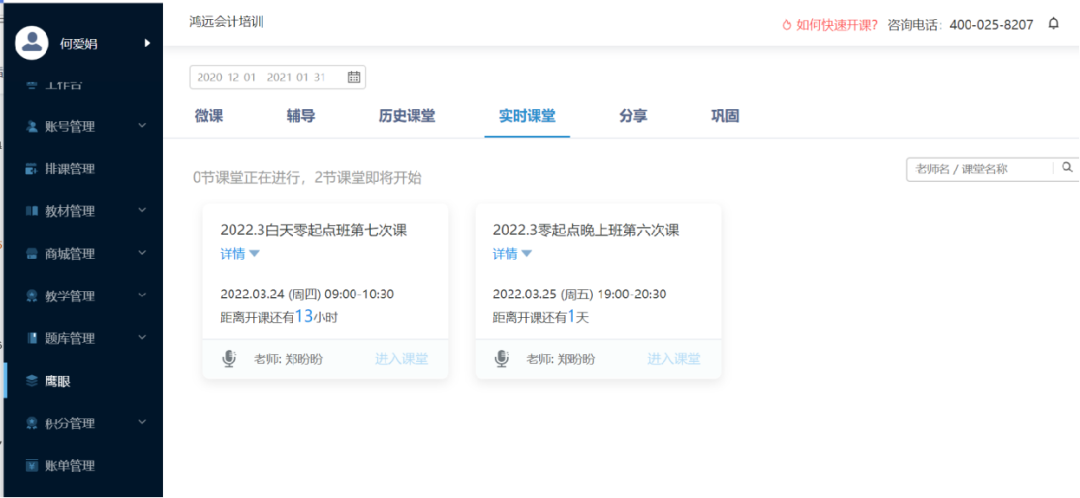Expand the 何爱娟 profile arrow
1080x498 pixels.
pyautogui.click(x=147, y=43)
